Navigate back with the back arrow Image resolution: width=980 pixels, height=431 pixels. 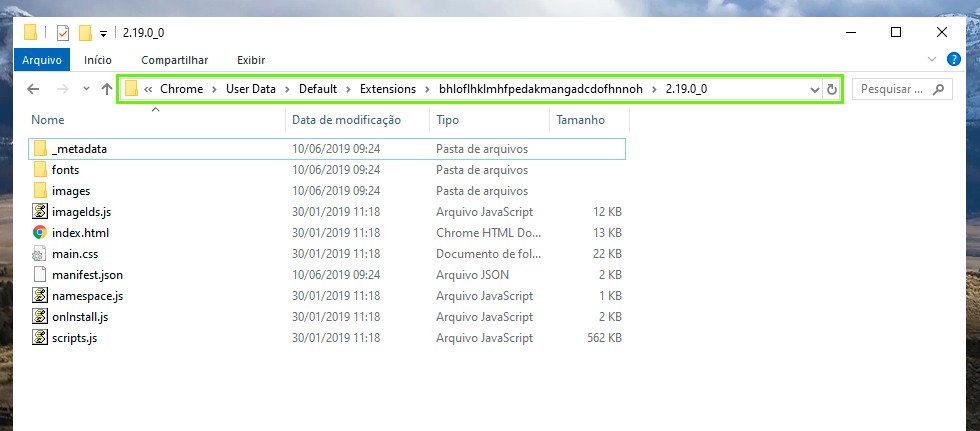33,90
